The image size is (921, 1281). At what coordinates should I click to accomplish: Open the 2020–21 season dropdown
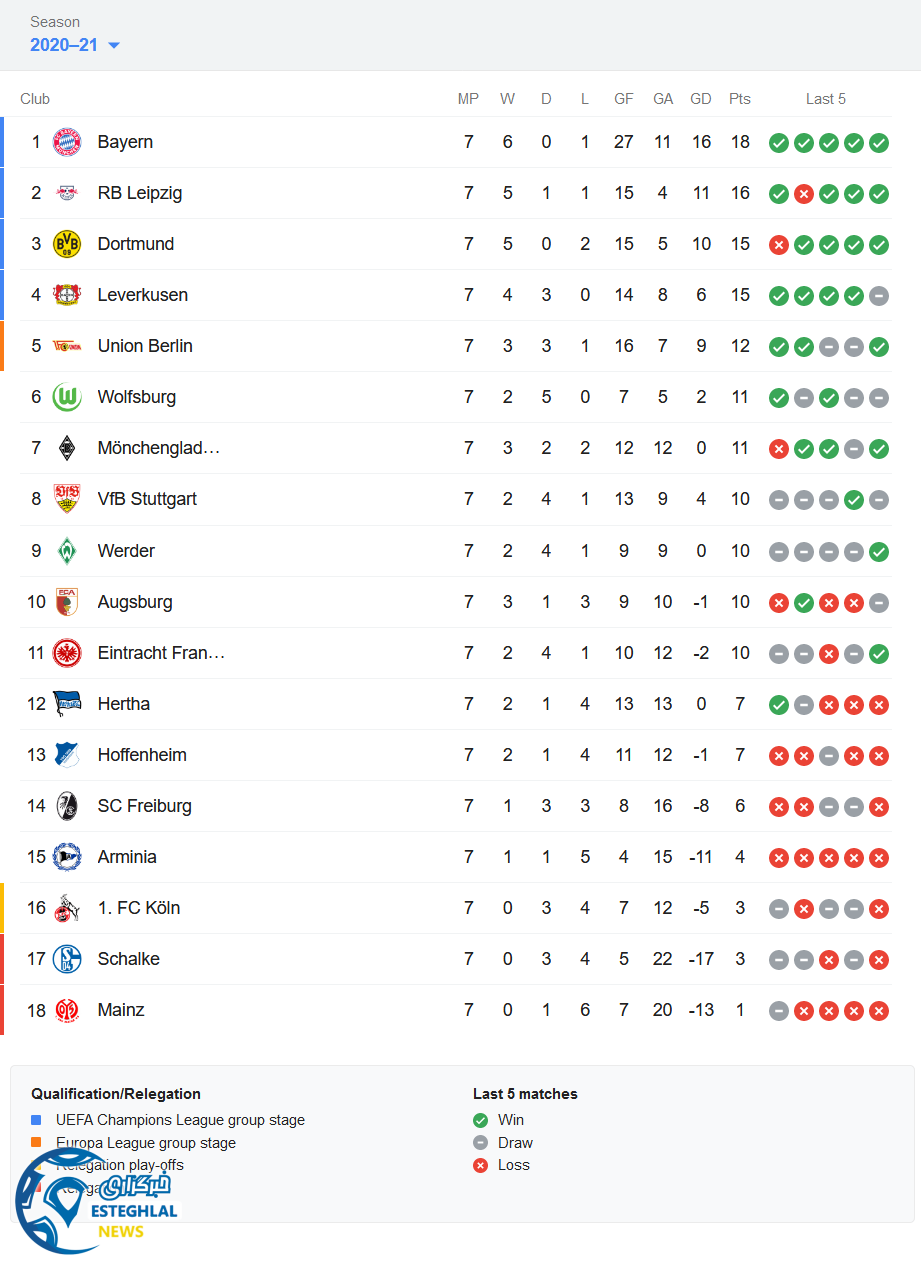64,45
